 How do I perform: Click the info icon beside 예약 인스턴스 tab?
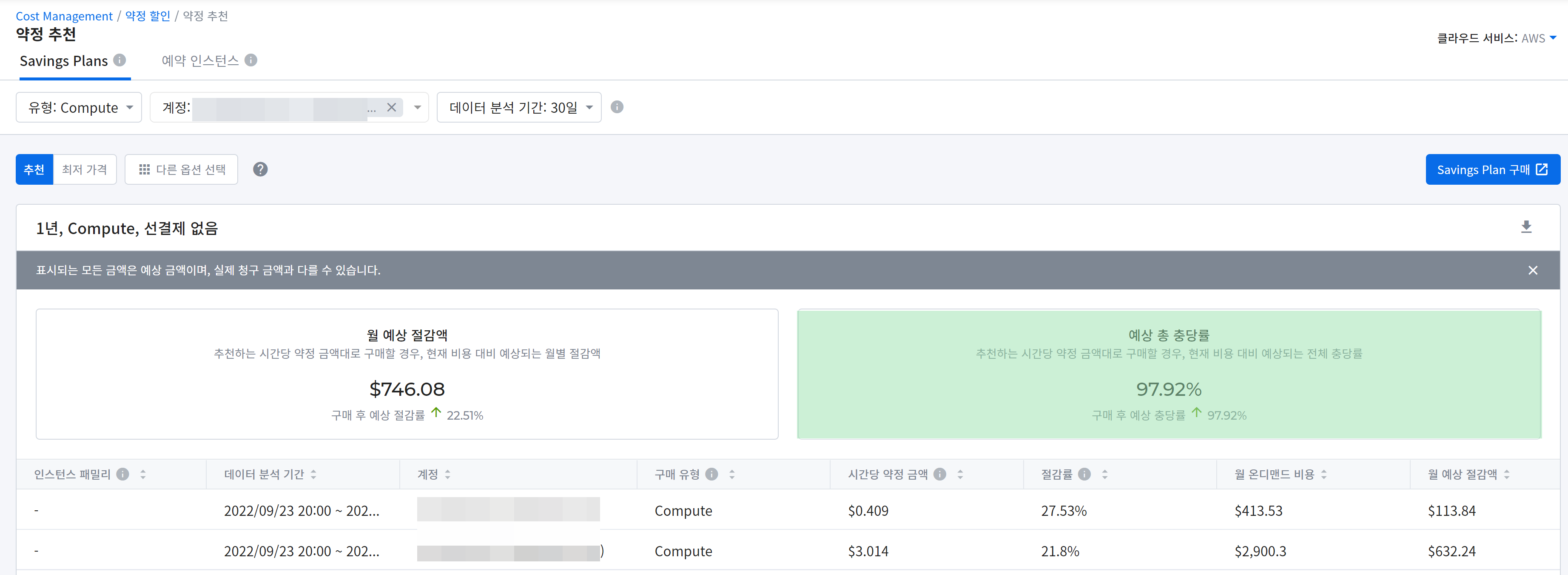click(251, 60)
